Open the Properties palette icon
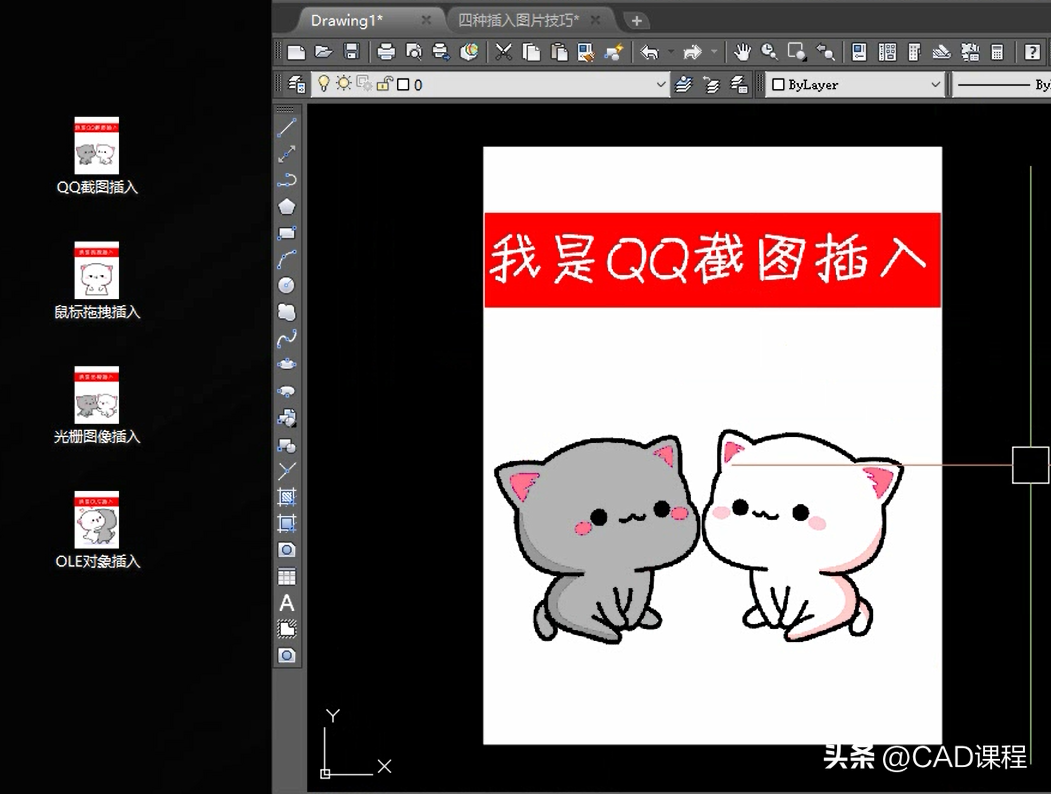1051x794 pixels. [859, 52]
